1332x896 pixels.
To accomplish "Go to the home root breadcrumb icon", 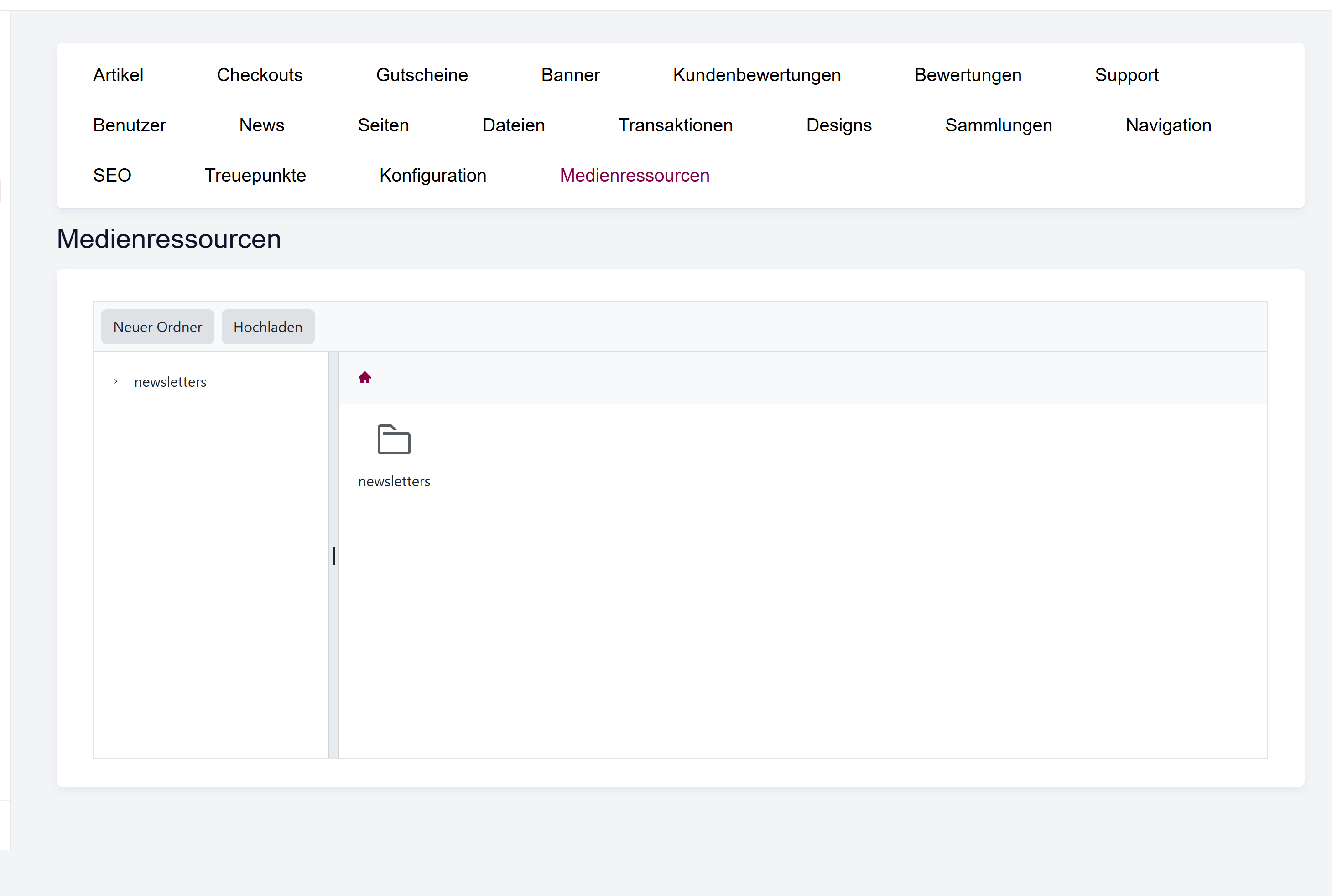I will (x=364, y=378).
